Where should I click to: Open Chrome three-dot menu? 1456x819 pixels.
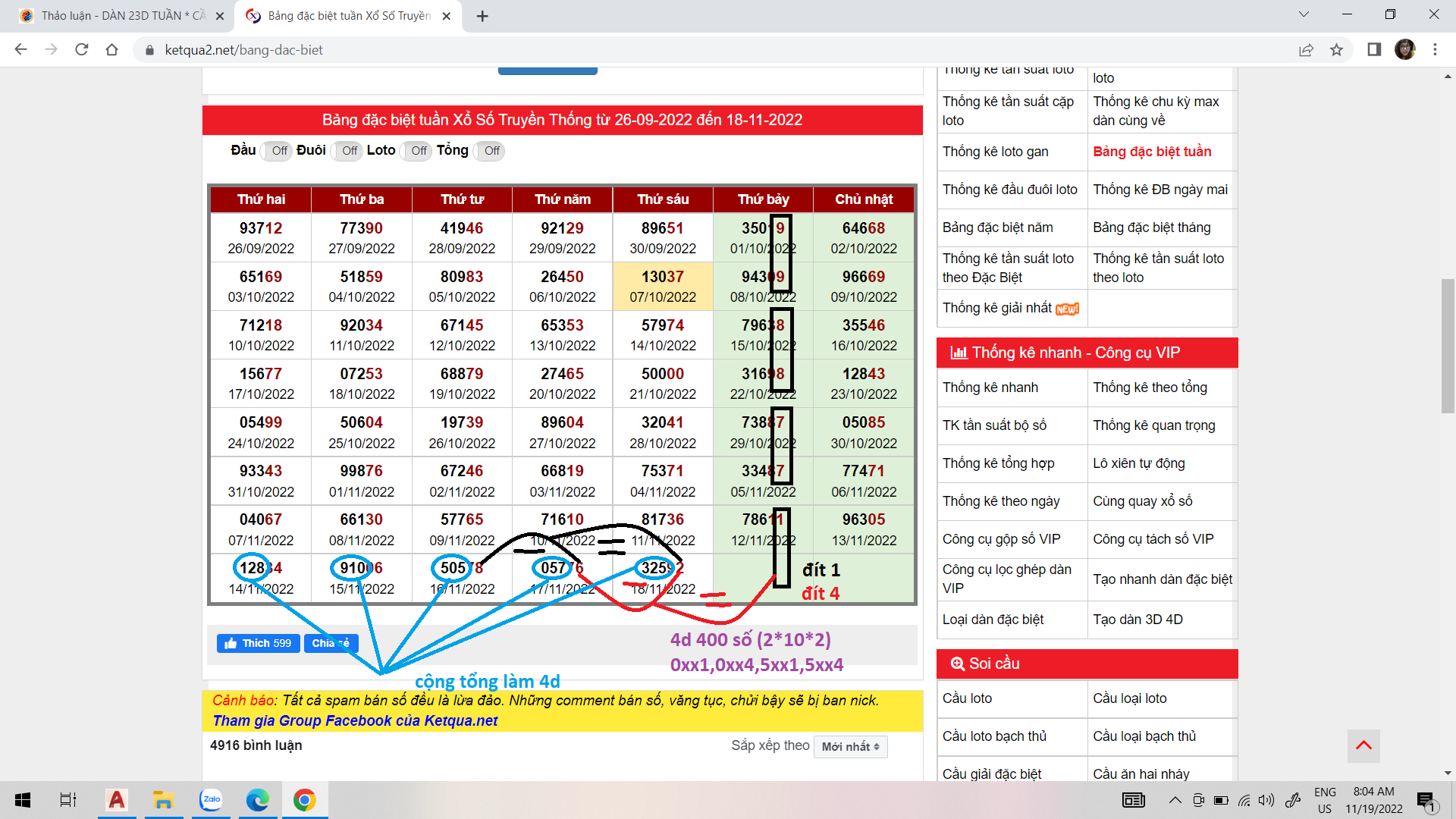click(1435, 50)
